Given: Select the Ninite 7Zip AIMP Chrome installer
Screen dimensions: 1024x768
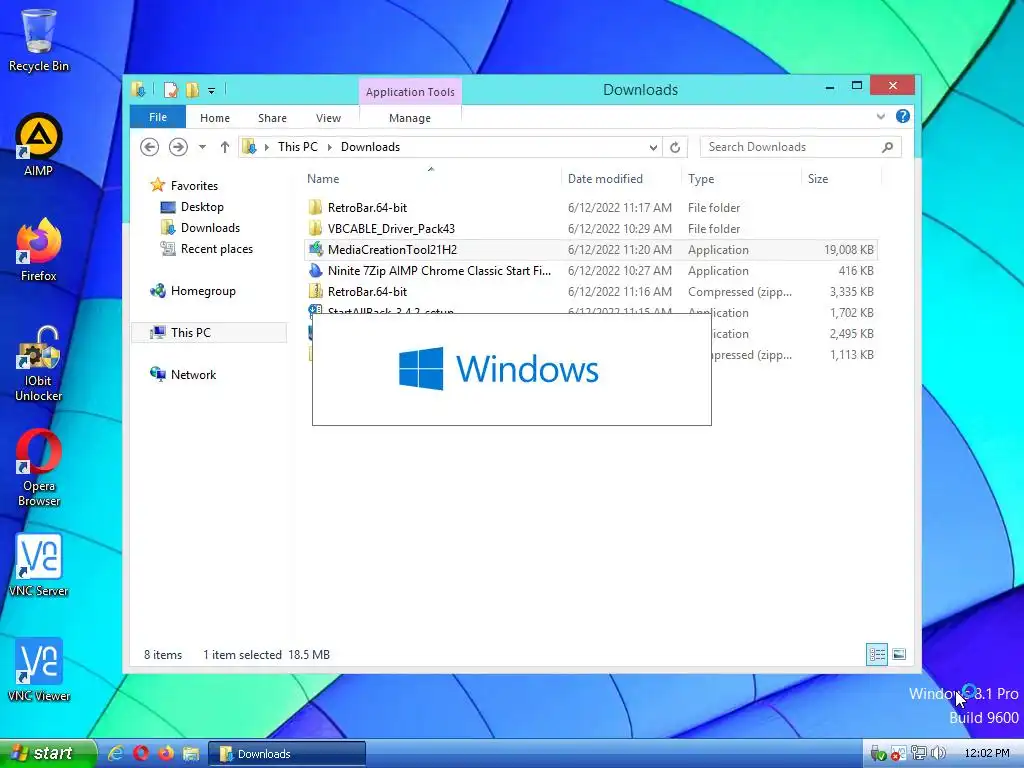Looking at the screenshot, I should point(590,270).
